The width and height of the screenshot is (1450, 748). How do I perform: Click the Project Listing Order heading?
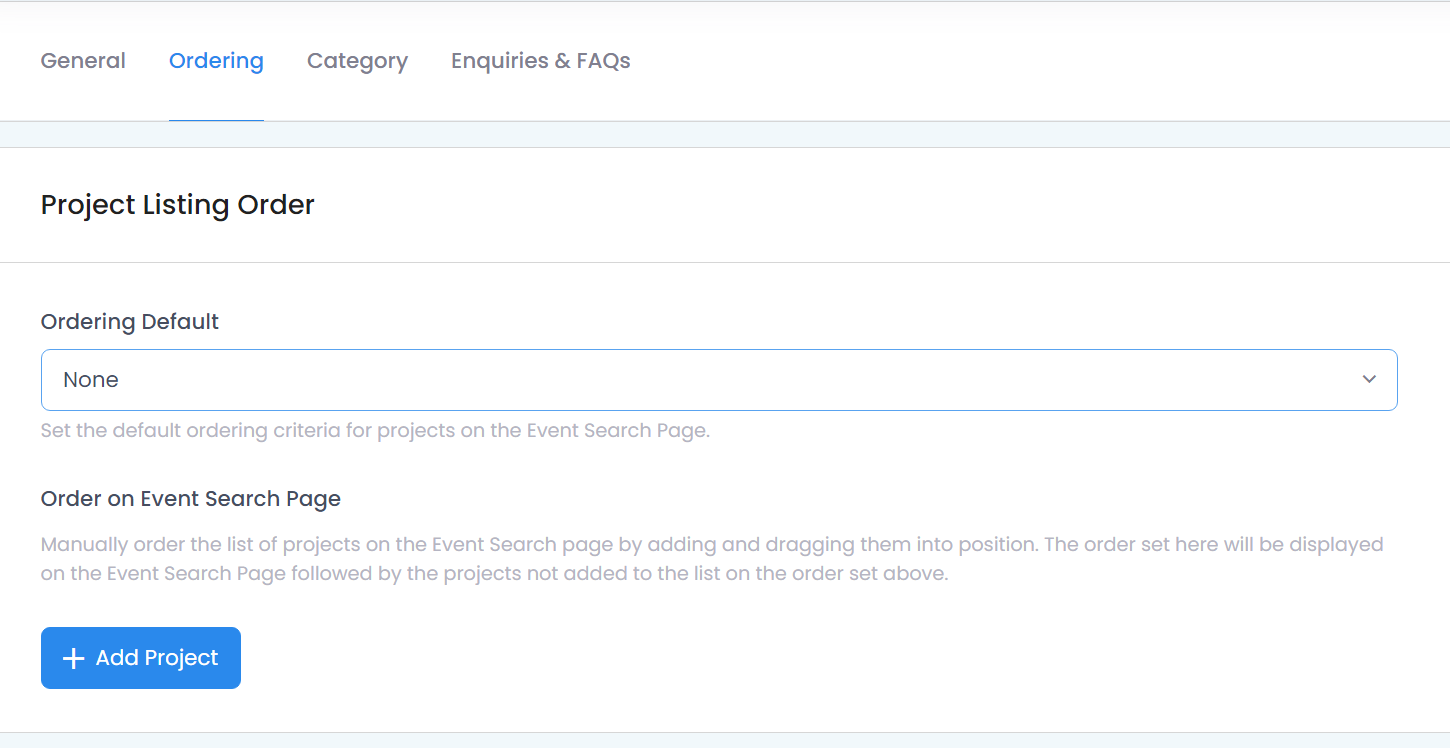(178, 205)
